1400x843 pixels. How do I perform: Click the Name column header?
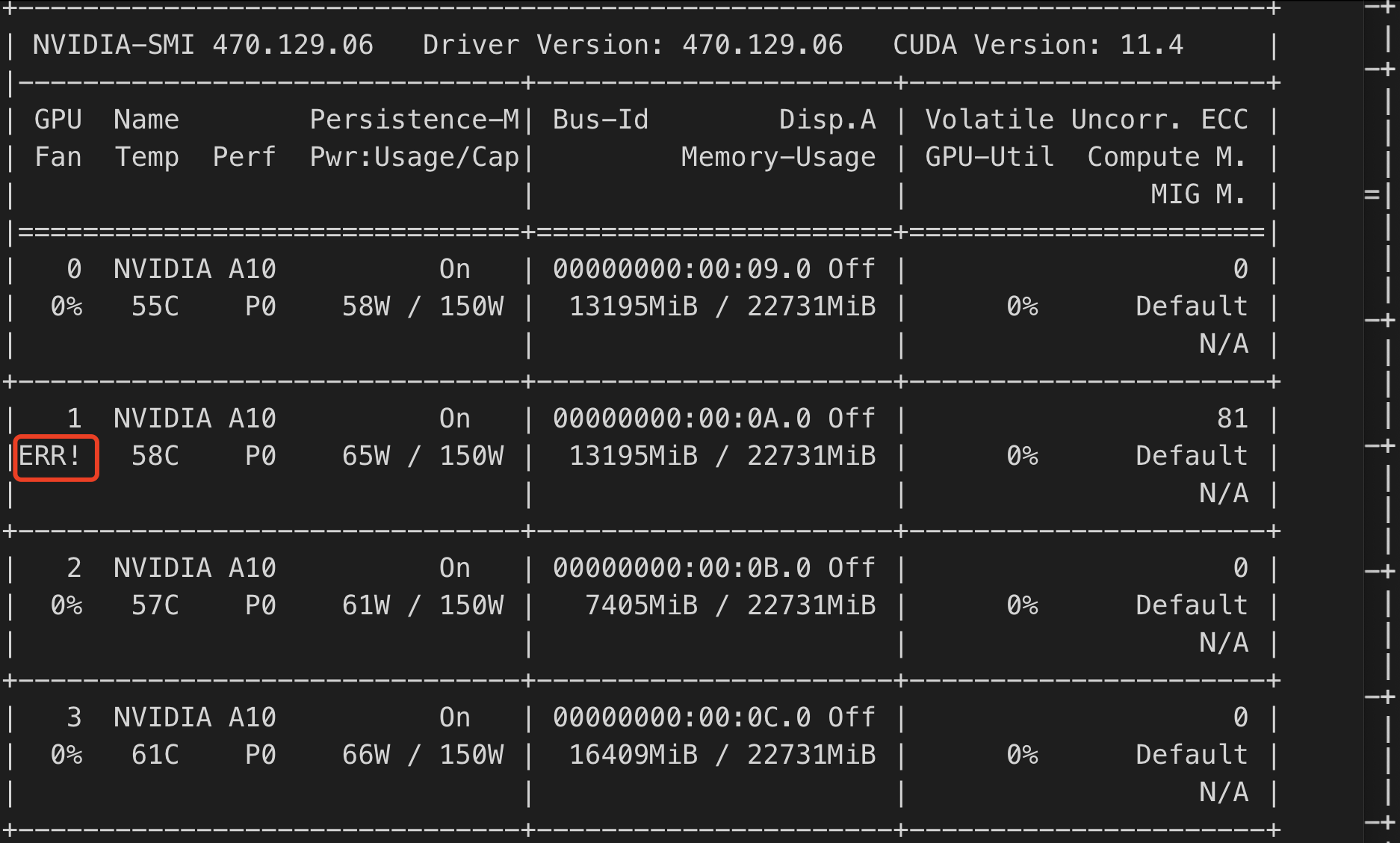[146, 120]
